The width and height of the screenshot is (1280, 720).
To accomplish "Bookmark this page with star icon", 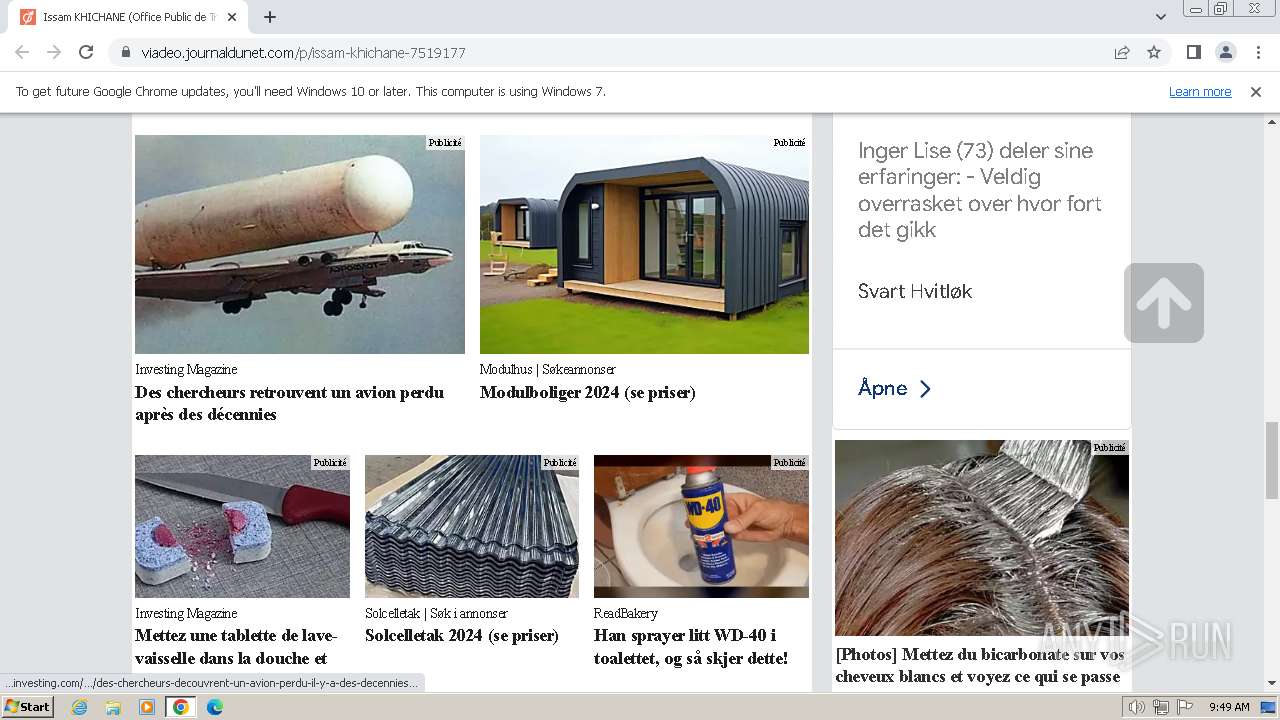I will click(x=1154, y=52).
